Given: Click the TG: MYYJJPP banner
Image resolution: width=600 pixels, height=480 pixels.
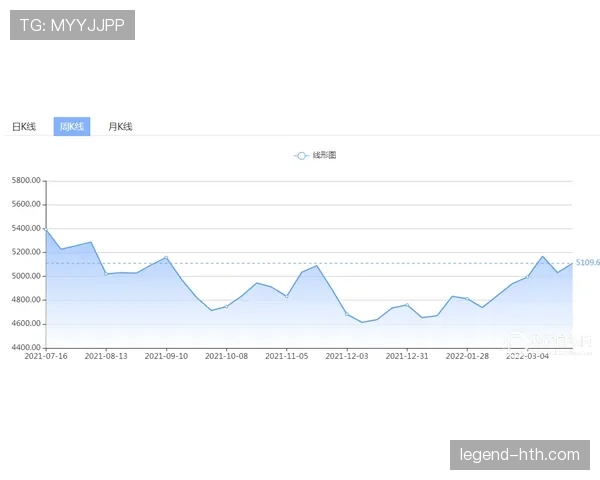Looking at the screenshot, I should [72, 25].
